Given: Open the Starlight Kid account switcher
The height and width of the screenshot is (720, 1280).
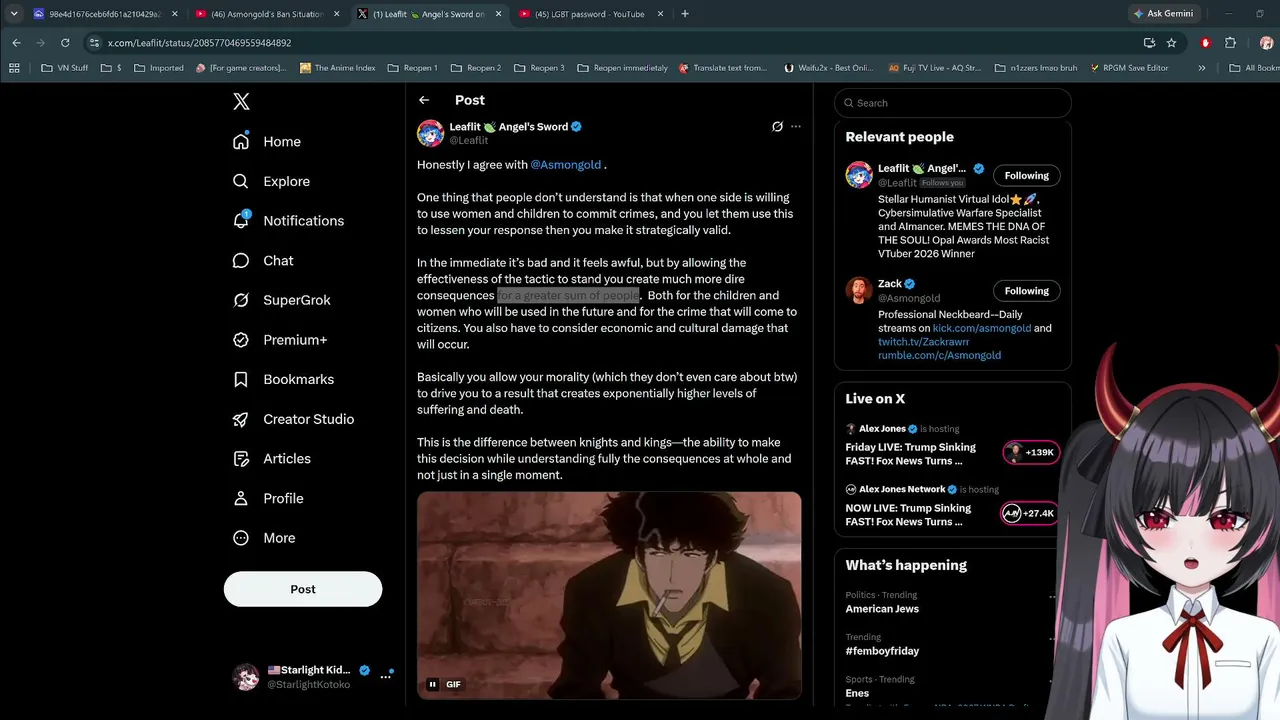Looking at the screenshot, I should 312,677.
